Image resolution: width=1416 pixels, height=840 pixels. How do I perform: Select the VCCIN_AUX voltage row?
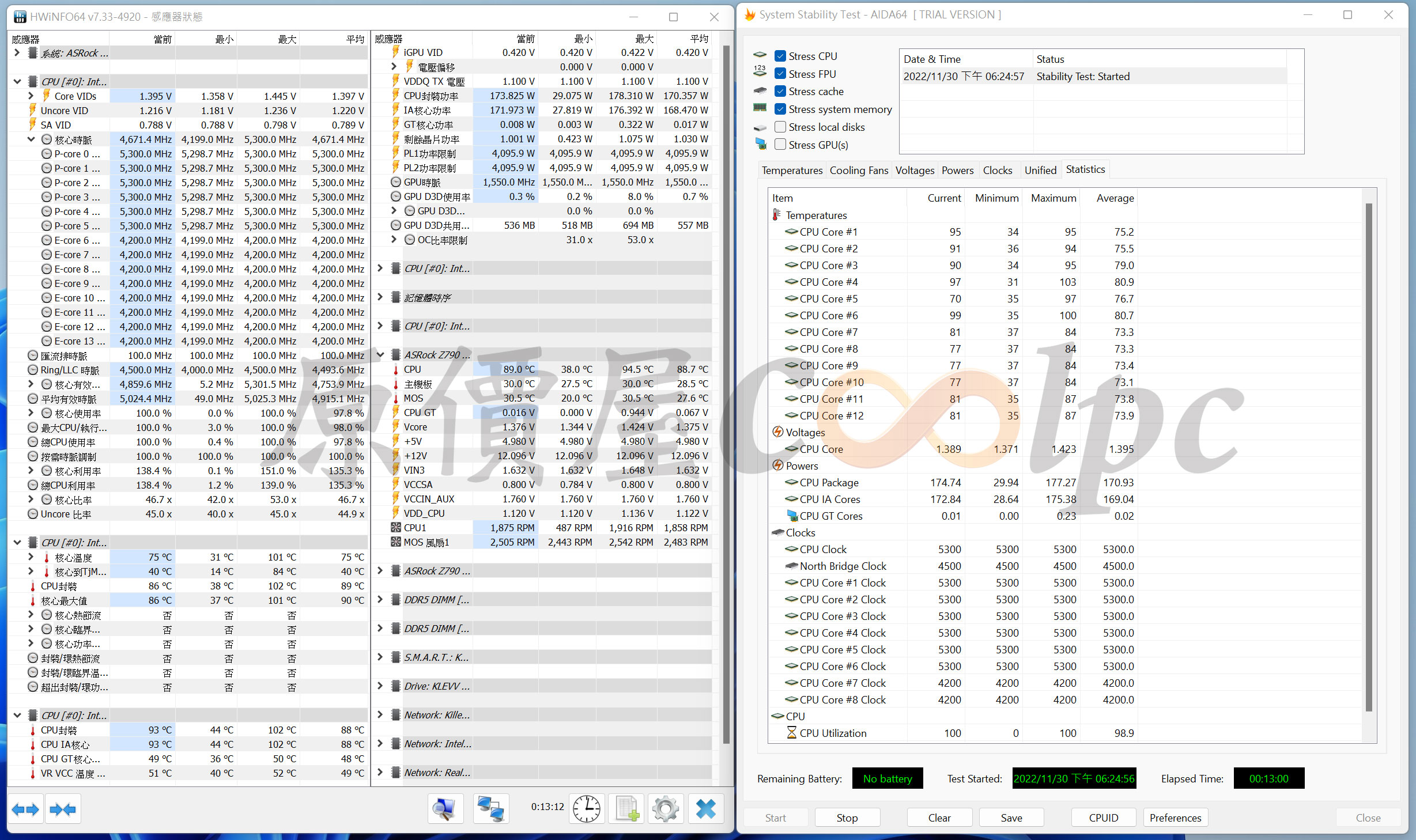tap(542, 499)
